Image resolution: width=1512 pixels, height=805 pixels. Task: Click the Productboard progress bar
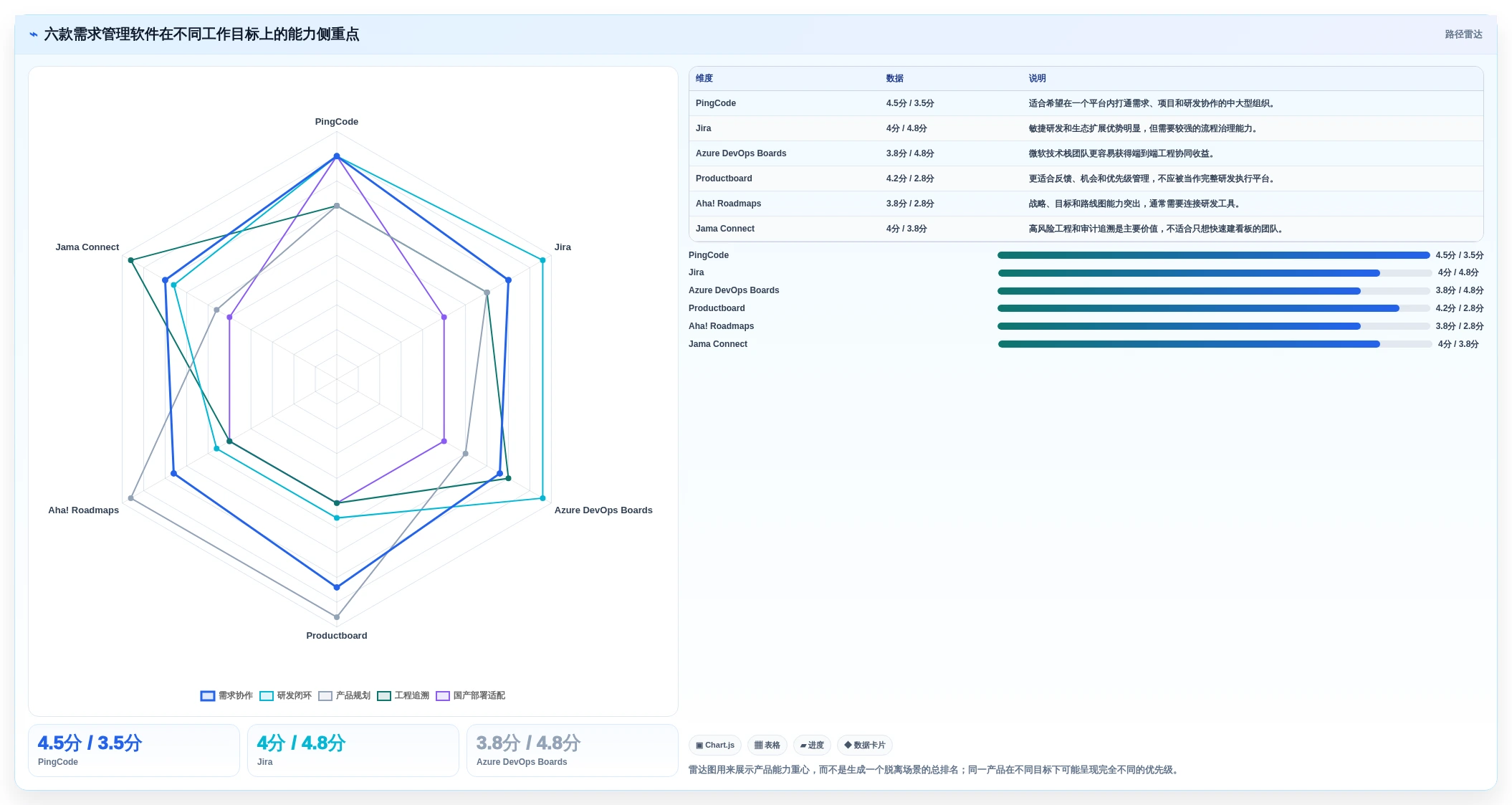click(x=1214, y=308)
